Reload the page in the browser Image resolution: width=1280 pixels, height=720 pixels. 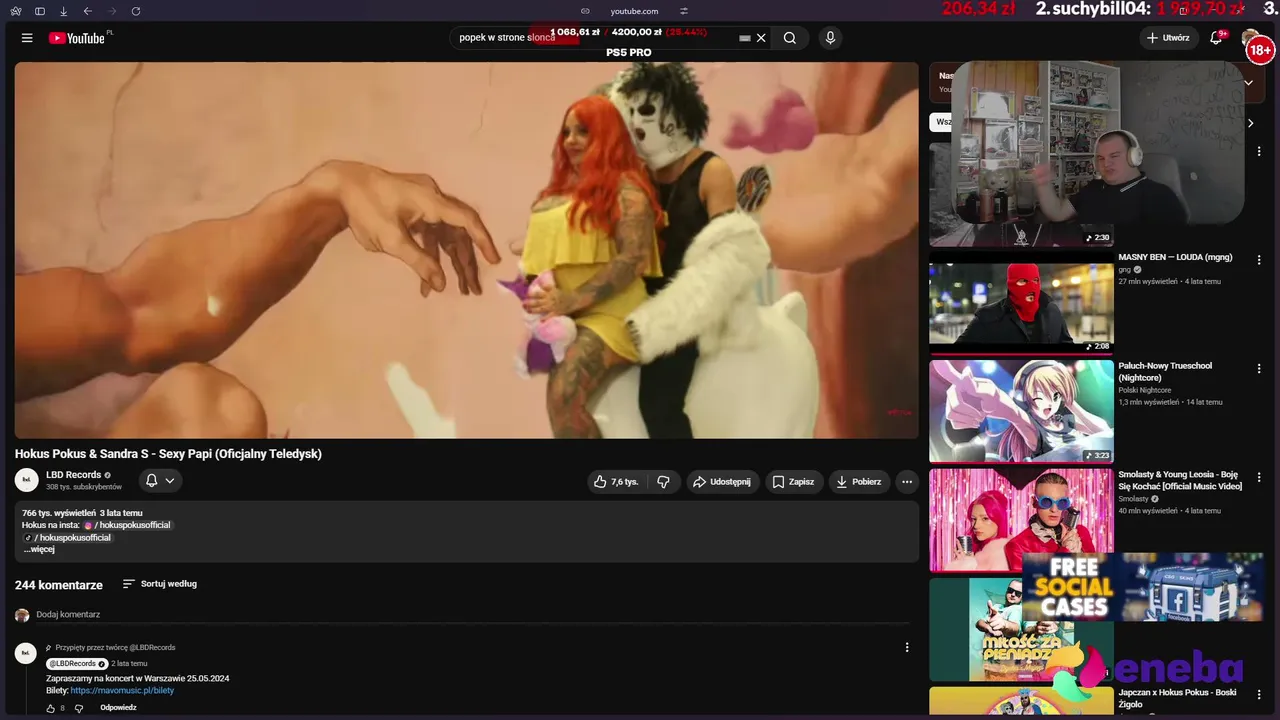point(136,11)
